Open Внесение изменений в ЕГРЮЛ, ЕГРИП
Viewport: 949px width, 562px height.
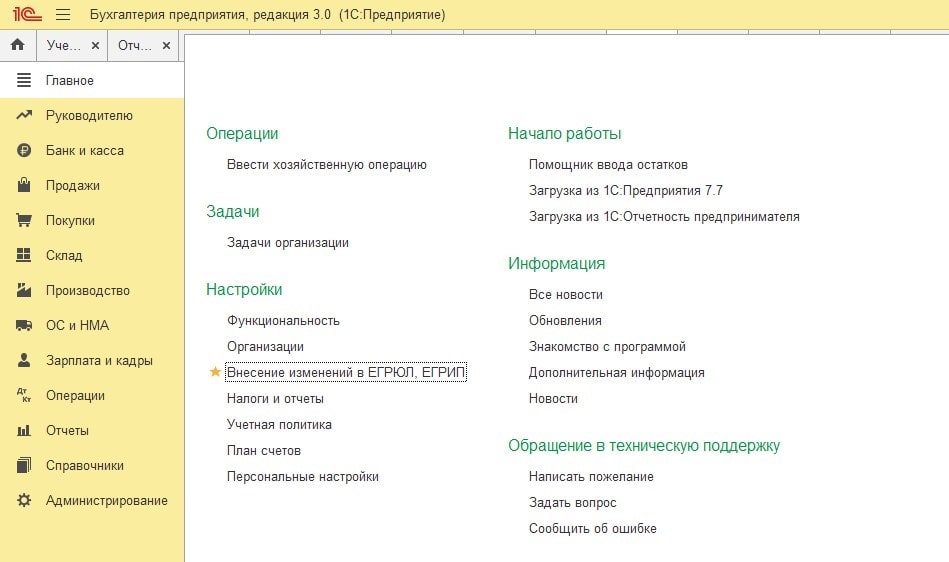coord(346,373)
